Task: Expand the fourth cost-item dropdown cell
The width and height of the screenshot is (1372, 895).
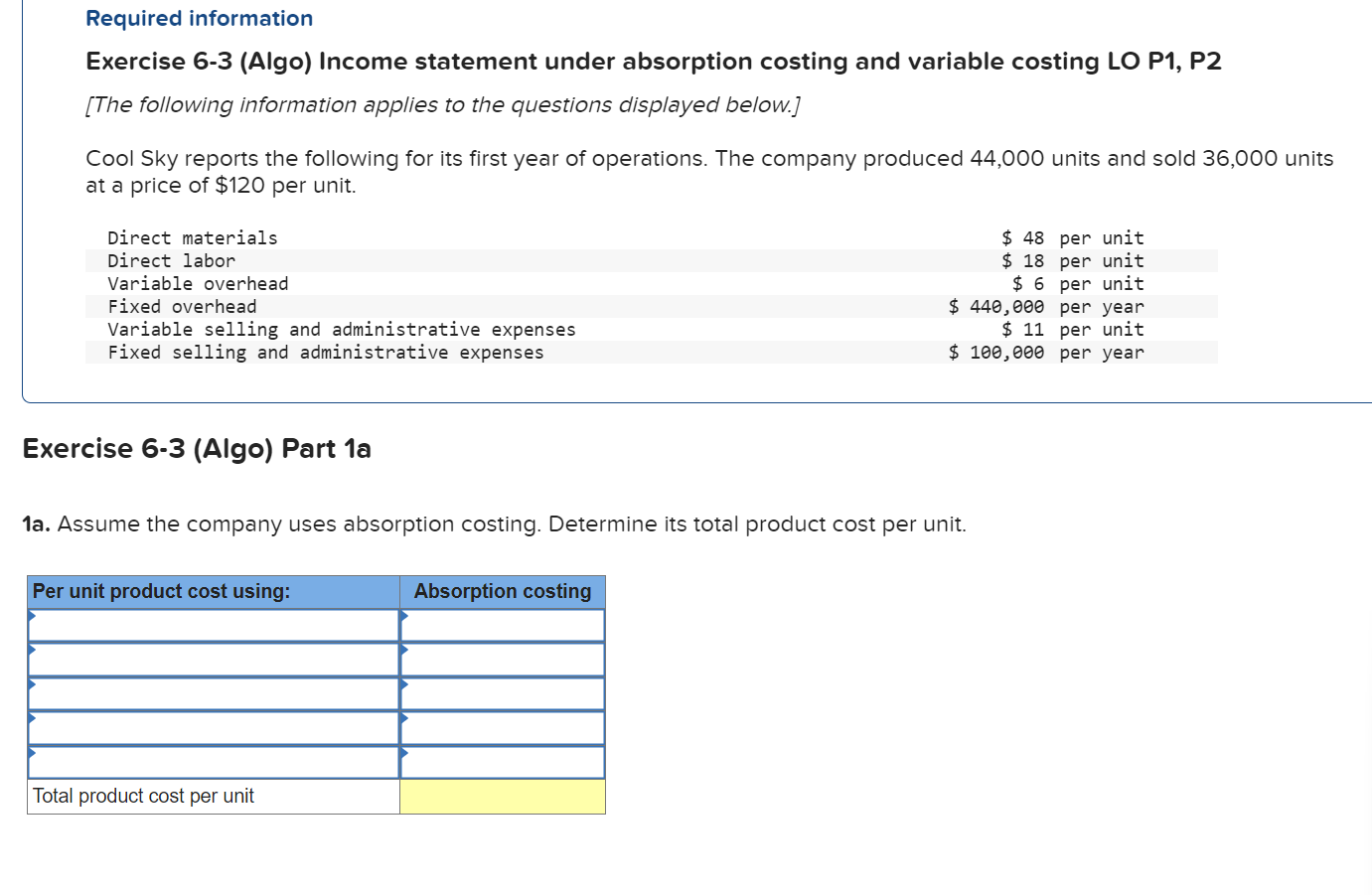Action: click(x=213, y=727)
